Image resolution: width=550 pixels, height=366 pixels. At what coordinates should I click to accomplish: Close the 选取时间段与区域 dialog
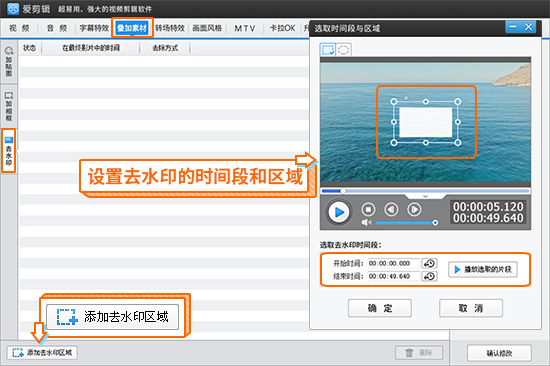click(528, 27)
